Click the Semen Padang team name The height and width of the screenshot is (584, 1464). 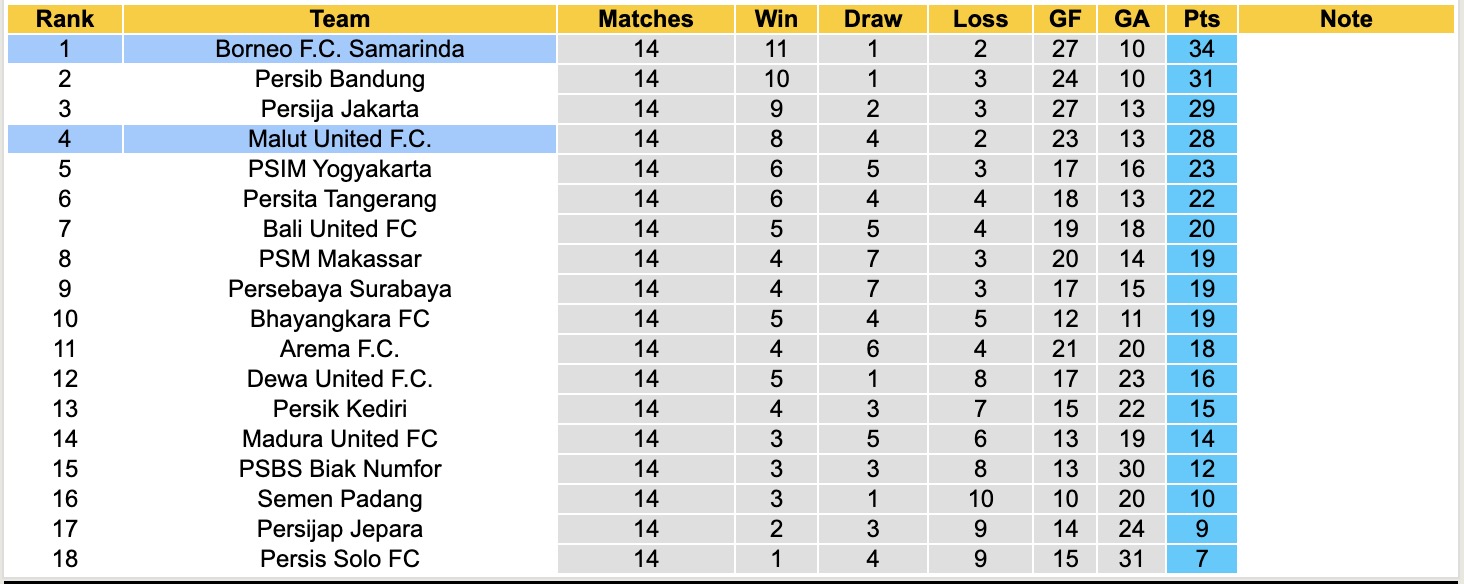click(x=340, y=499)
